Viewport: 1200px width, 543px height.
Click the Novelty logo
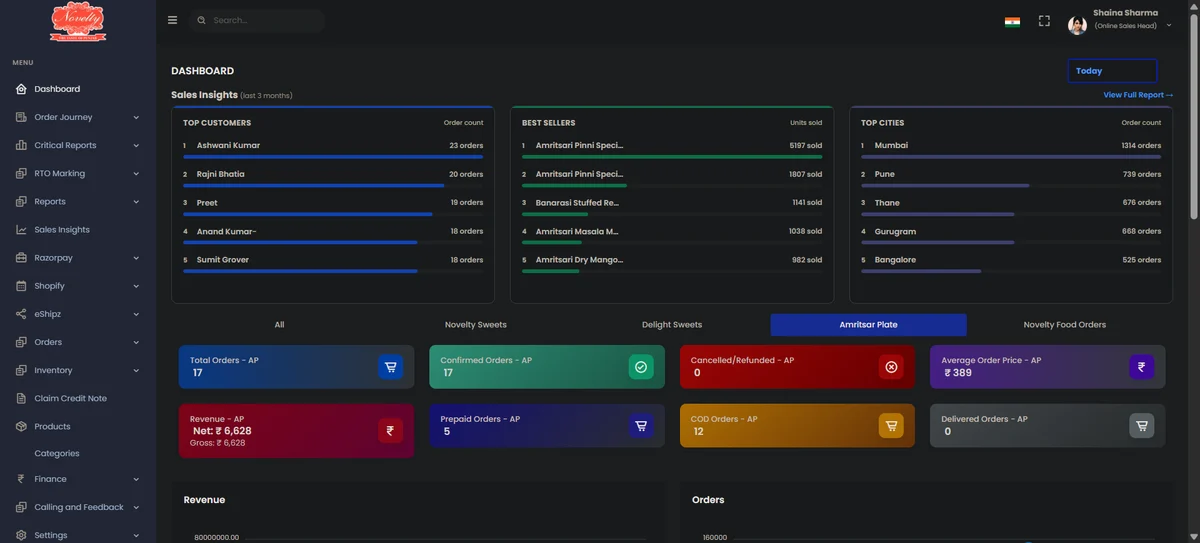pyautogui.click(x=78, y=21)
